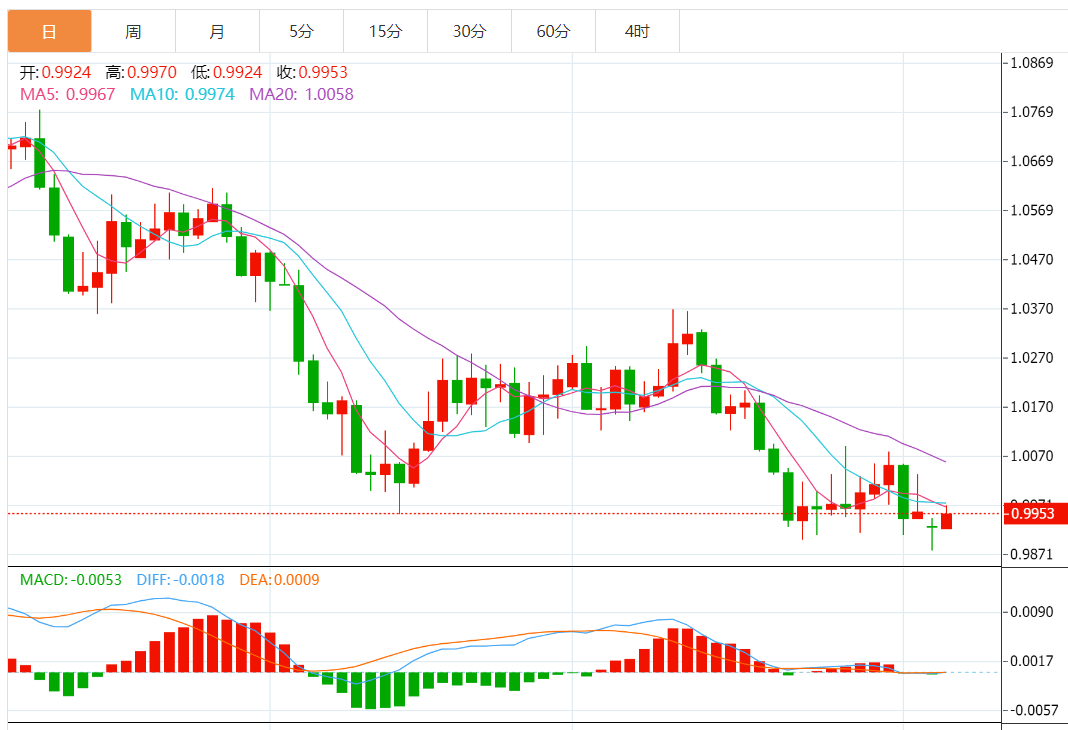The height and width of the screenshot is (730, 1068).
Task: Click the MACD: -0.0053 label
Action: [x=71, y=580]
